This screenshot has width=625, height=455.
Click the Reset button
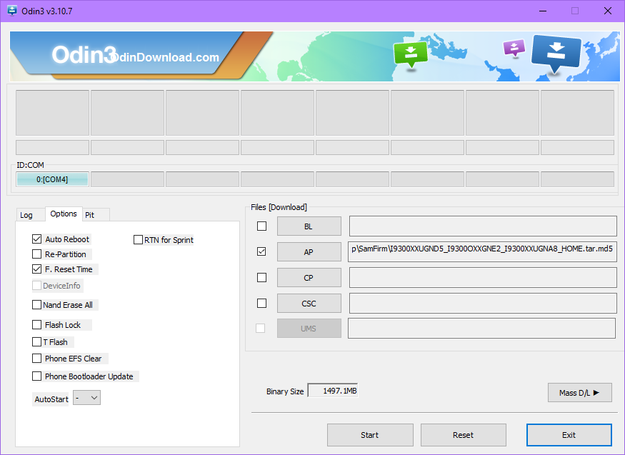pyautogui.click(x=463, y=435)
